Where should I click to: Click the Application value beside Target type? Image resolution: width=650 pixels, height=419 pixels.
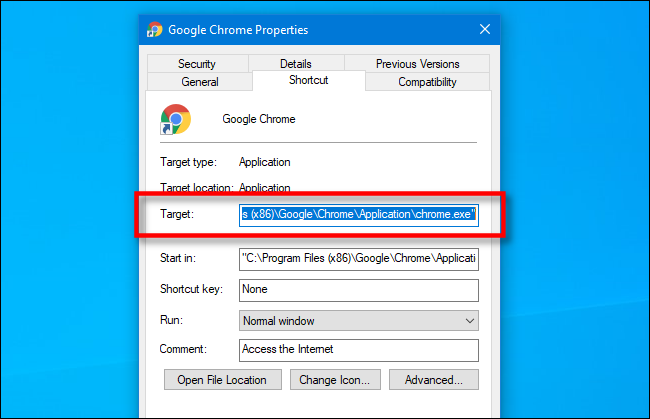coord(264,162)
